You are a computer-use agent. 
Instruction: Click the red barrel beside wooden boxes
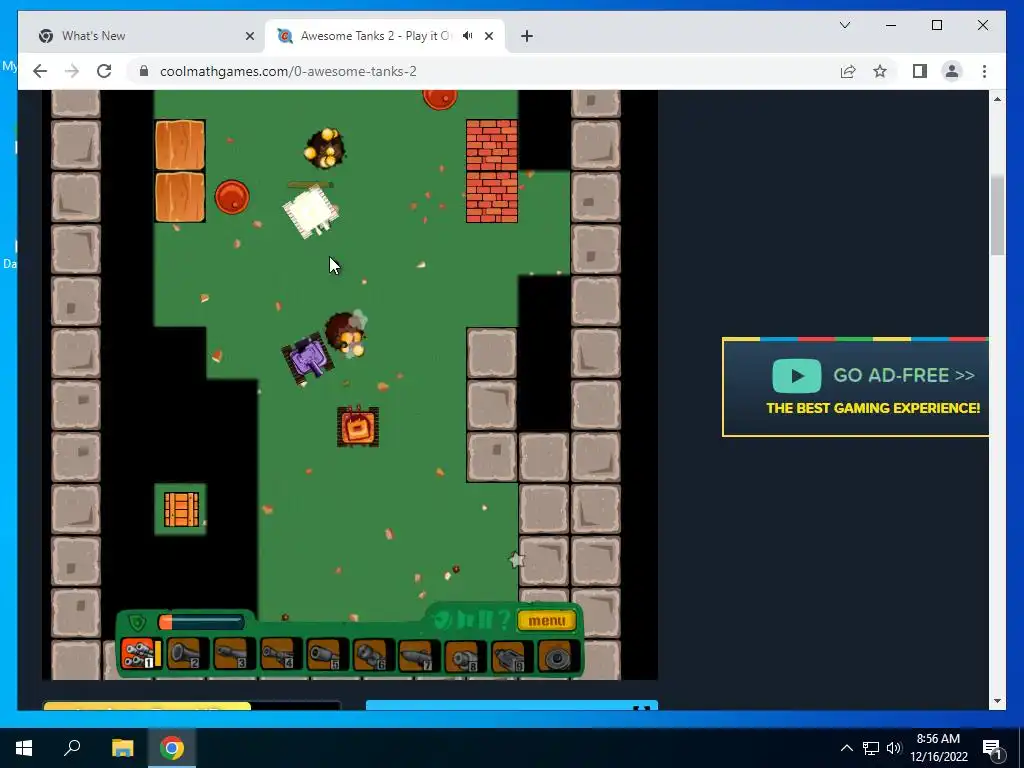(x=232, y=197)
